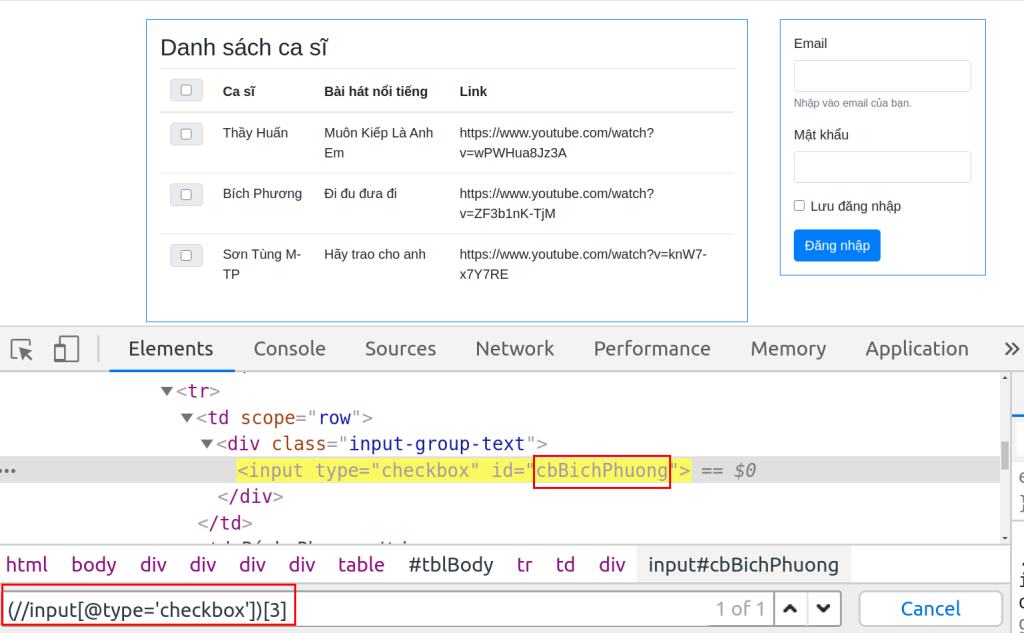This screenshot has height=633, width=1024.
Task: Cancel the DOM search
Action: click(930, 609)
